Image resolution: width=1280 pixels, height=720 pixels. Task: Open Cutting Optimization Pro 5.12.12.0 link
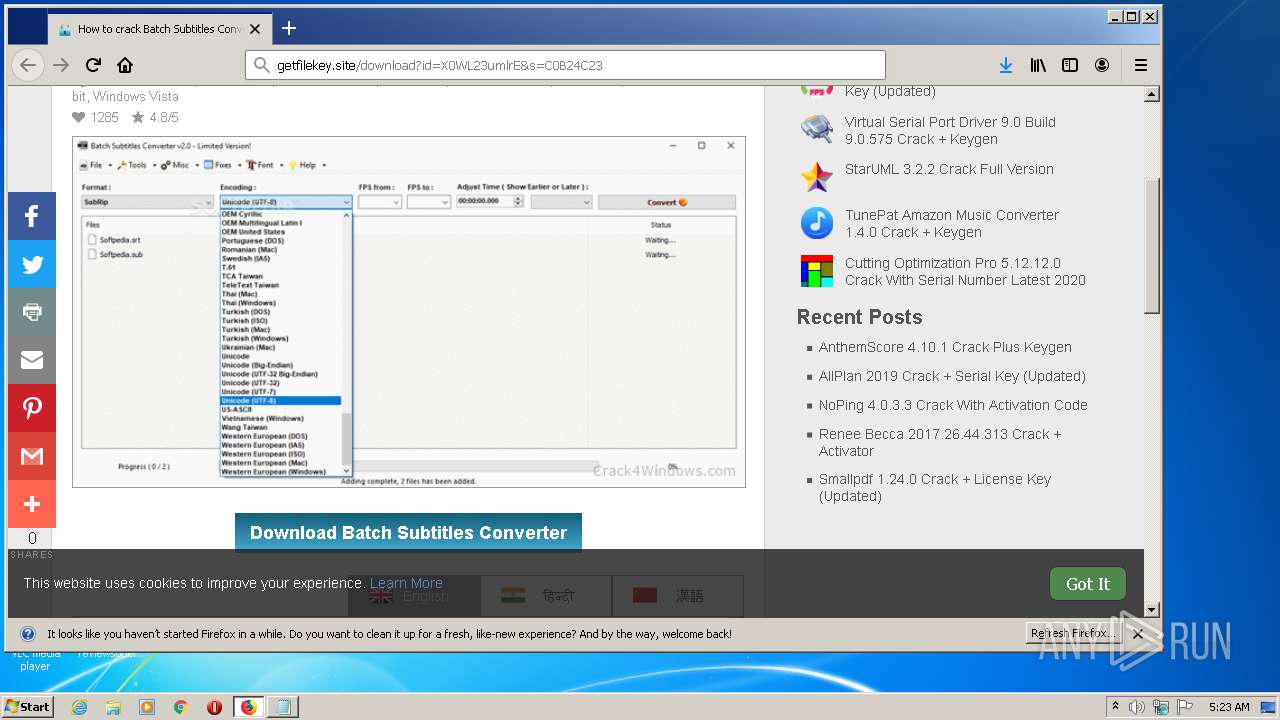click(965, 271)
